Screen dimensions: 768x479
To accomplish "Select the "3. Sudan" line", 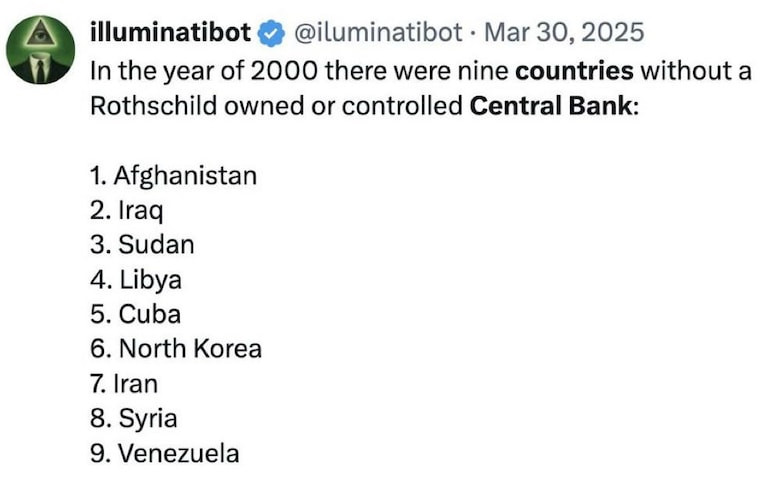I will 141,245.
